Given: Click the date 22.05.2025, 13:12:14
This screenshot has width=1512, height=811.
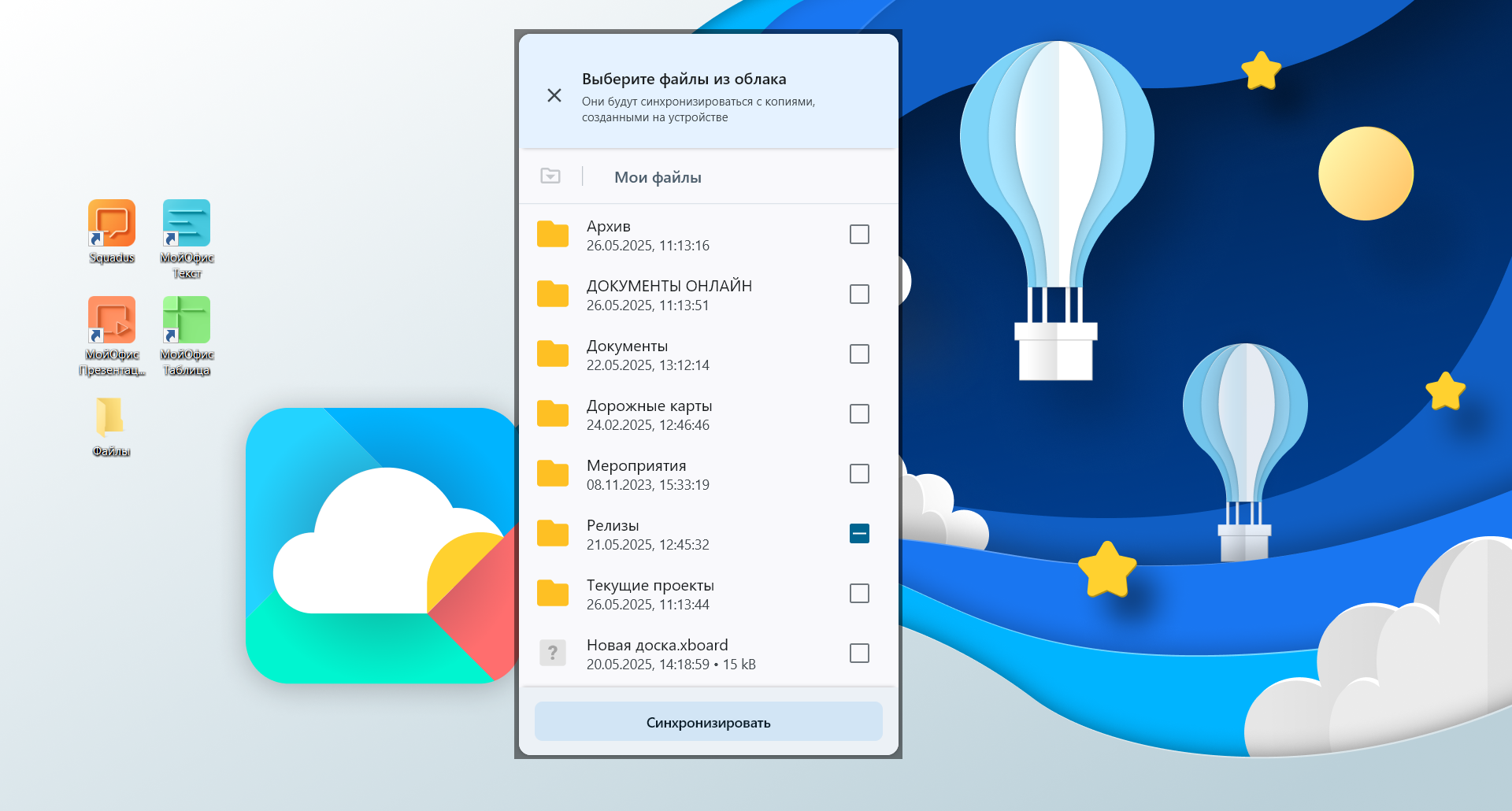Looking at the screenshot, I should click(x=648, y=365).
